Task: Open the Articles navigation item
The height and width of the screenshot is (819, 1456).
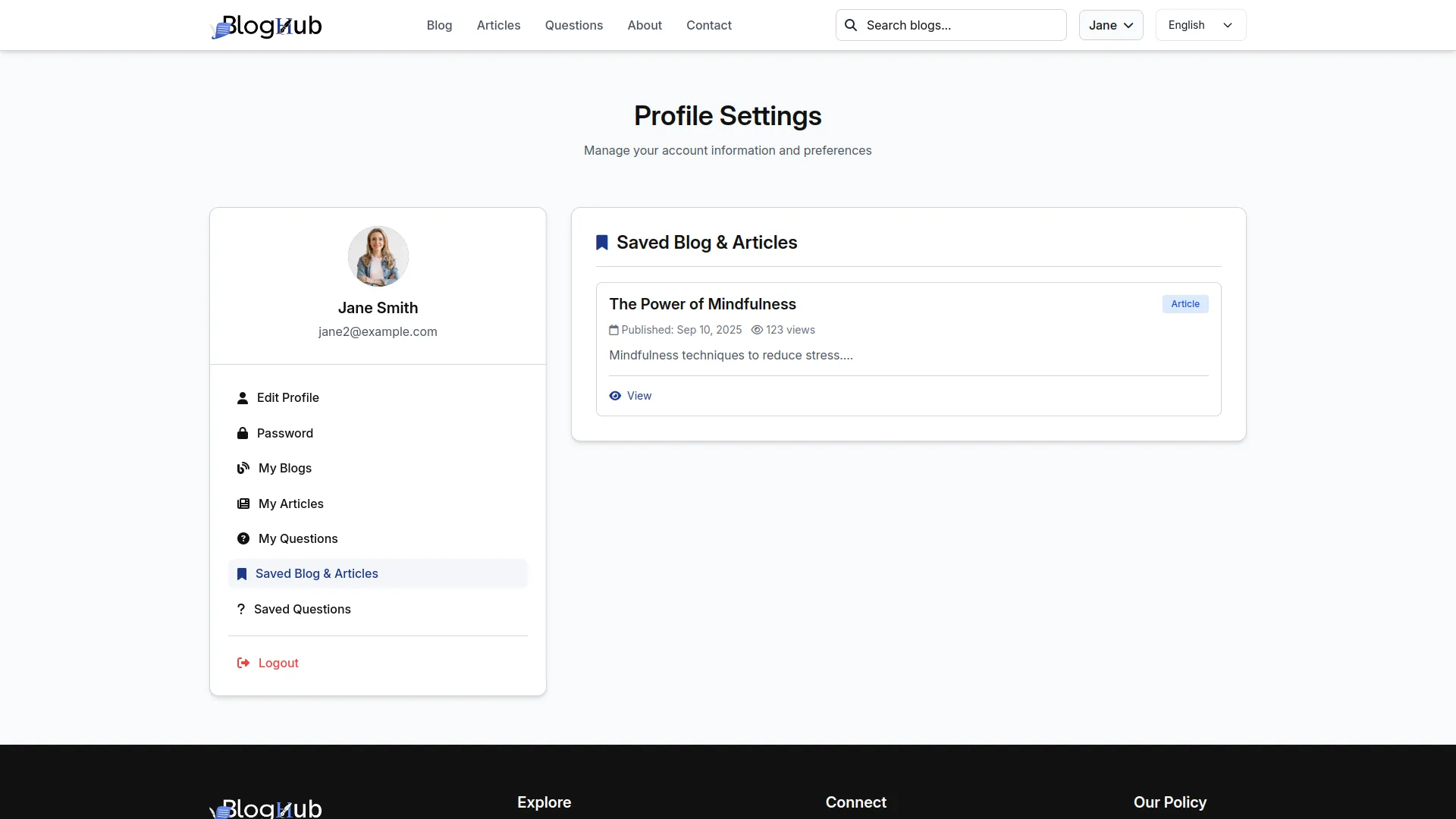Action: (498, 25)
